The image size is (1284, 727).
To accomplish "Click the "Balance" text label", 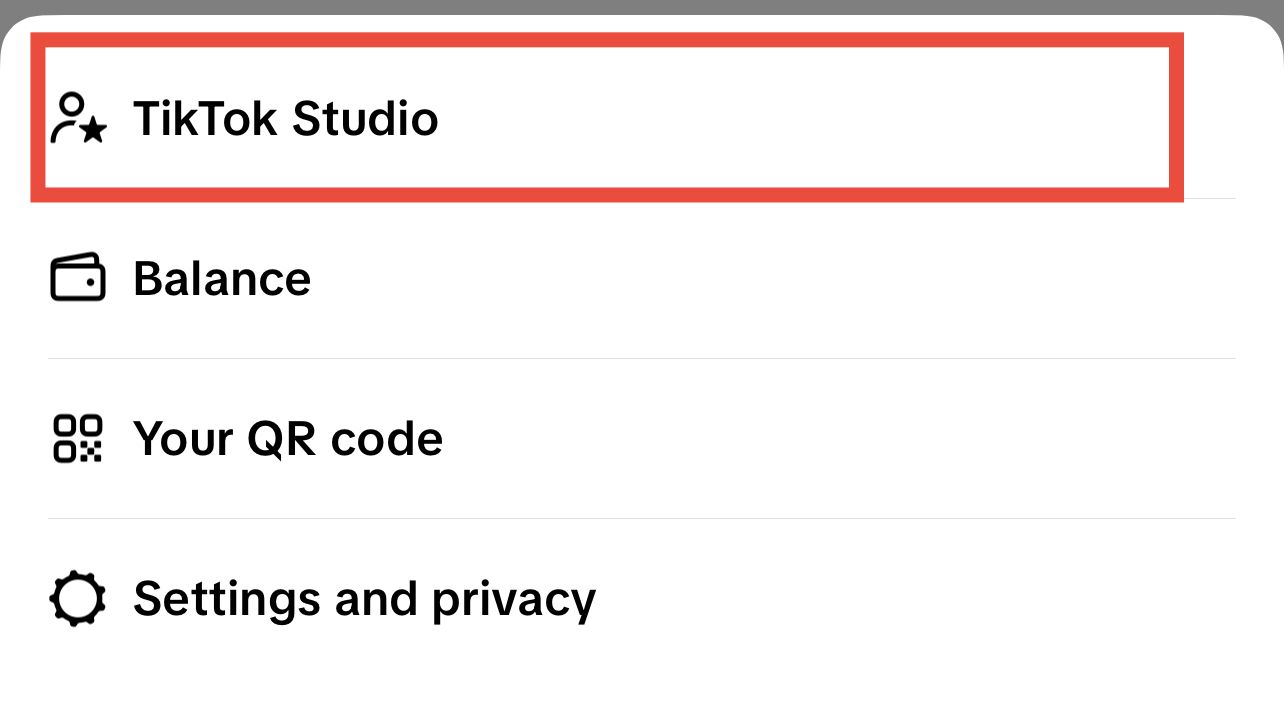I will pyautogui.click(x=222, y=278).
